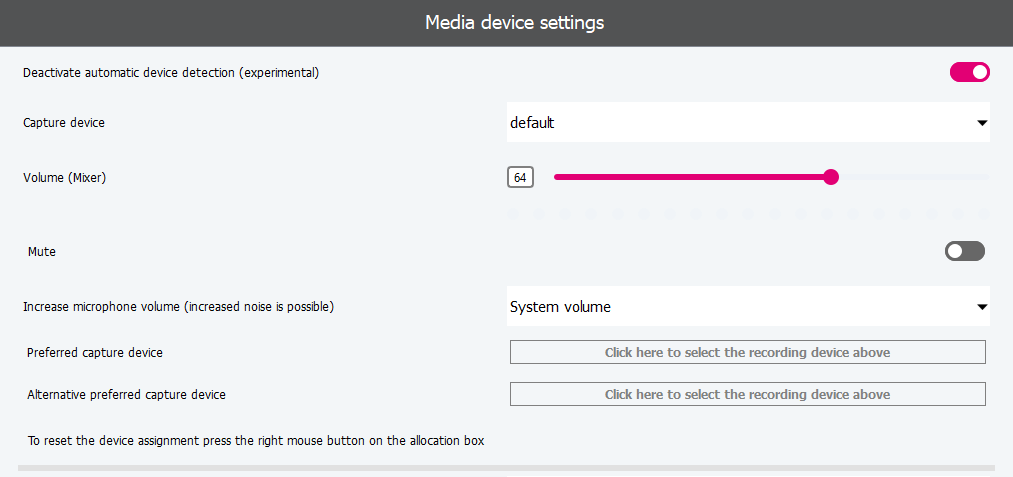
Task: Click the "Volume (Mixer)" label
Action: (64, 178)
